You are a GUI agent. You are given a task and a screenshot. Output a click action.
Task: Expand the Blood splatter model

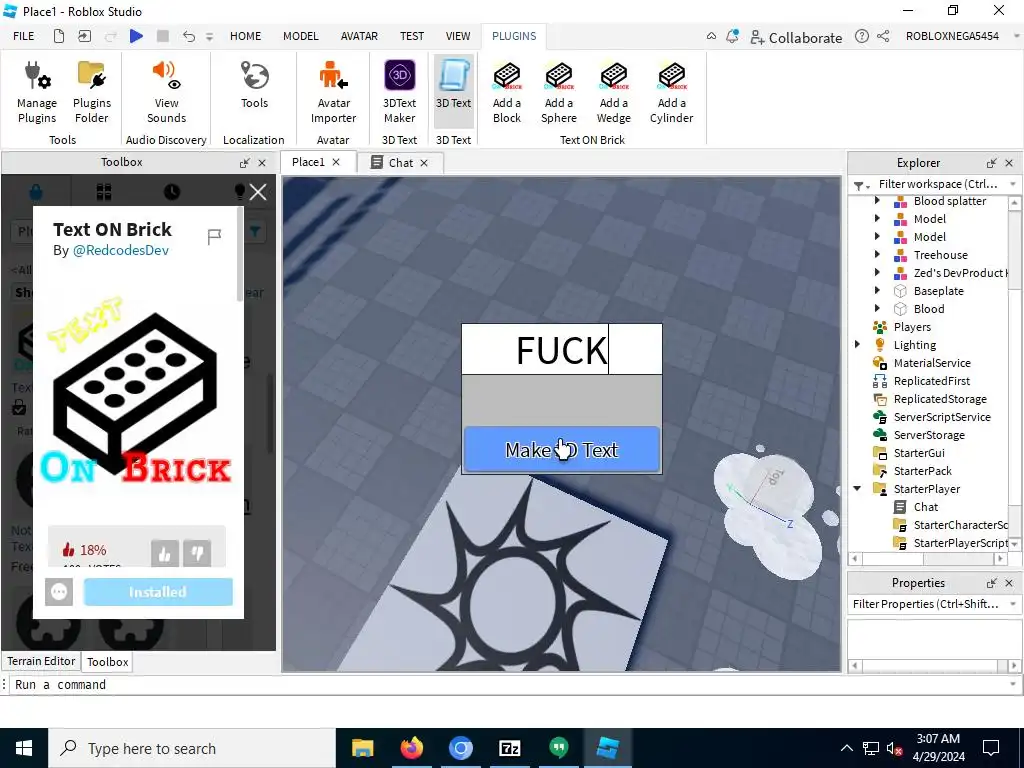point(877,201)
